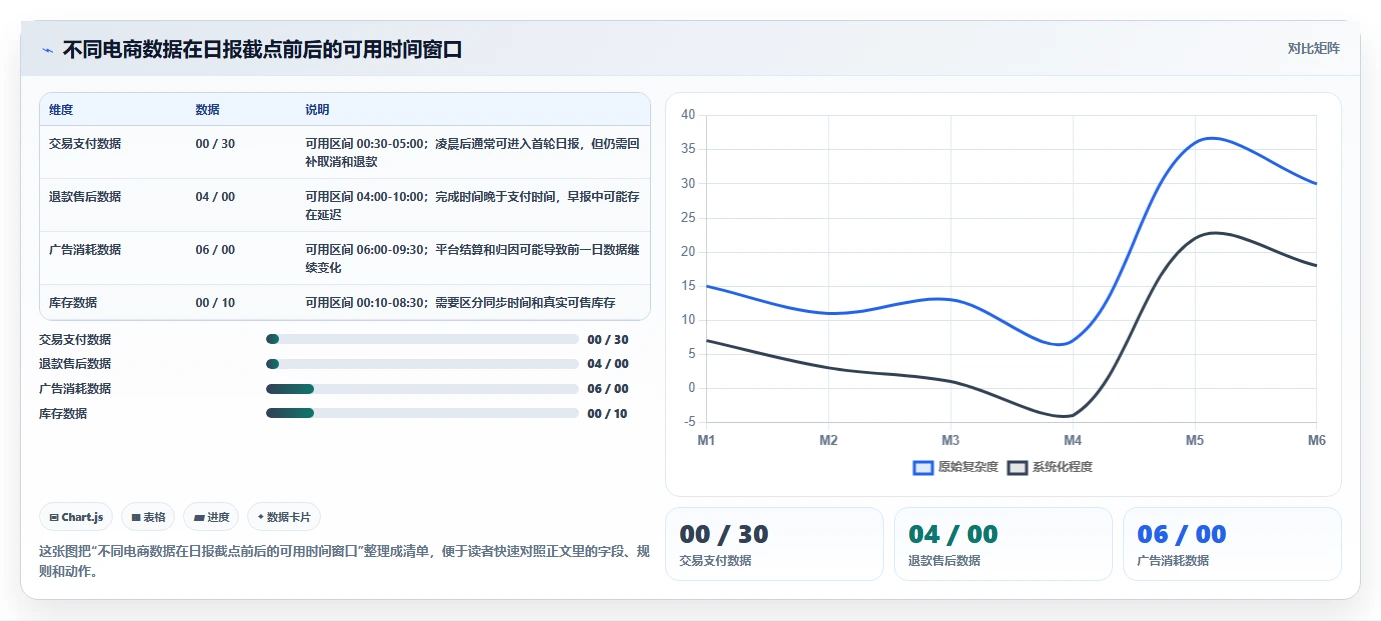
Task: Click the M6 x-axis label
Action: [x=1316, y=440]
